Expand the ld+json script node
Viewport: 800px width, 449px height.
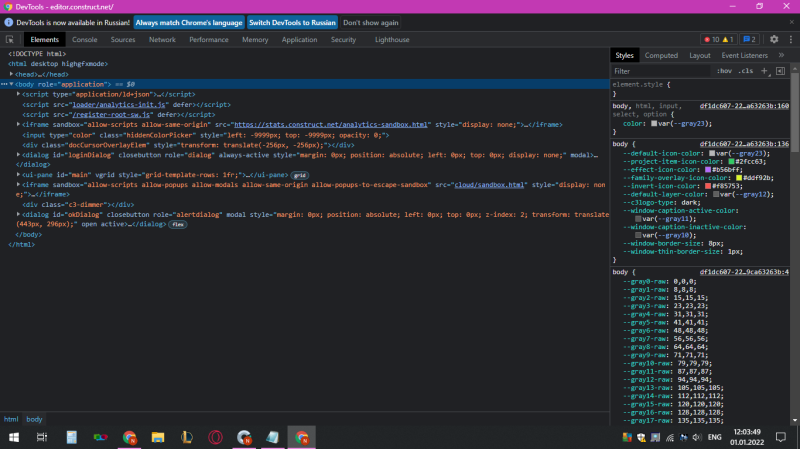(x=18, y=94)
